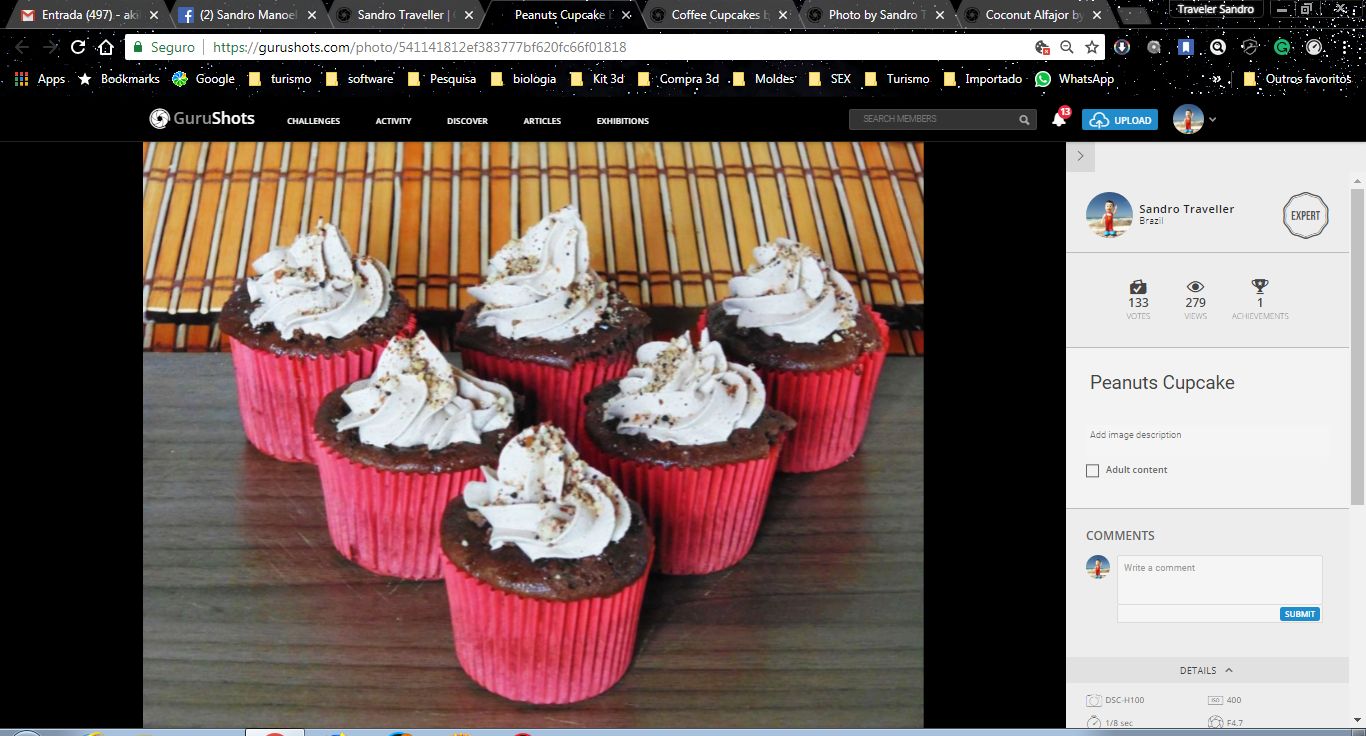Click the GuruShots logo
This screenshot has height=736, width=1366.
pyautogui.click(x=202, y=119)
